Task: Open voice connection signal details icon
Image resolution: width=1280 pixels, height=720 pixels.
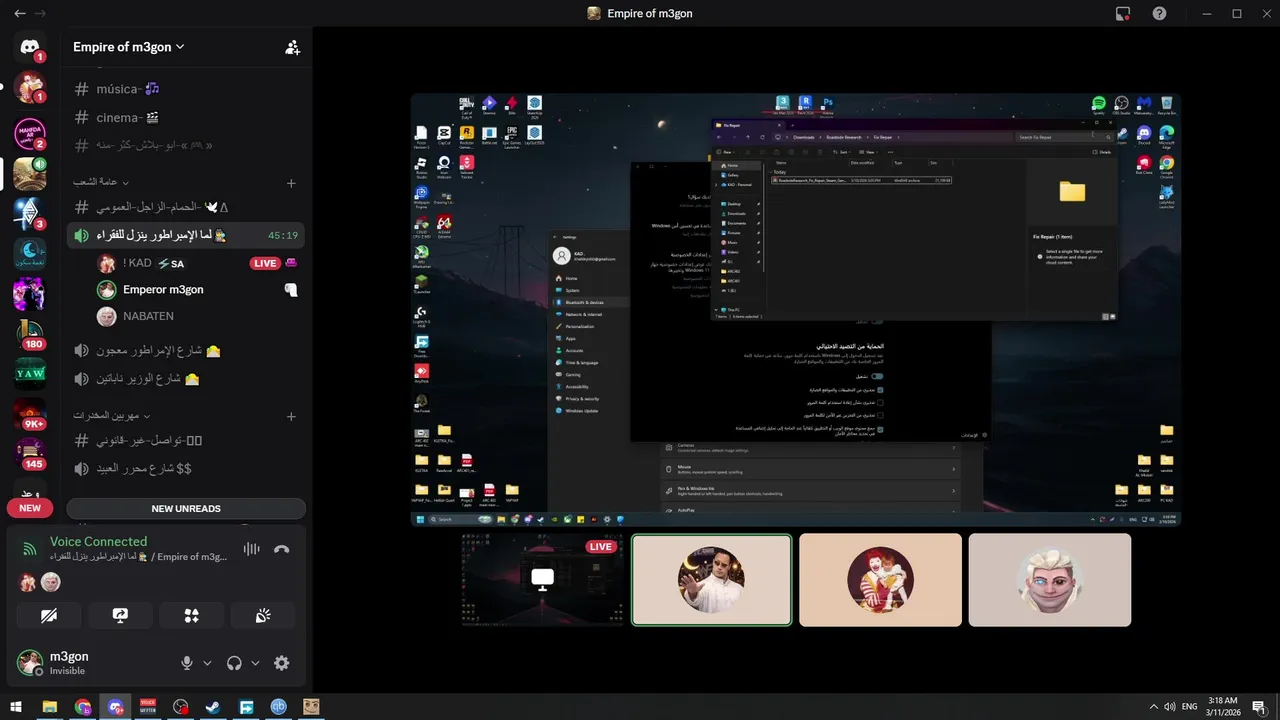Action: click(x=30, y=549)
